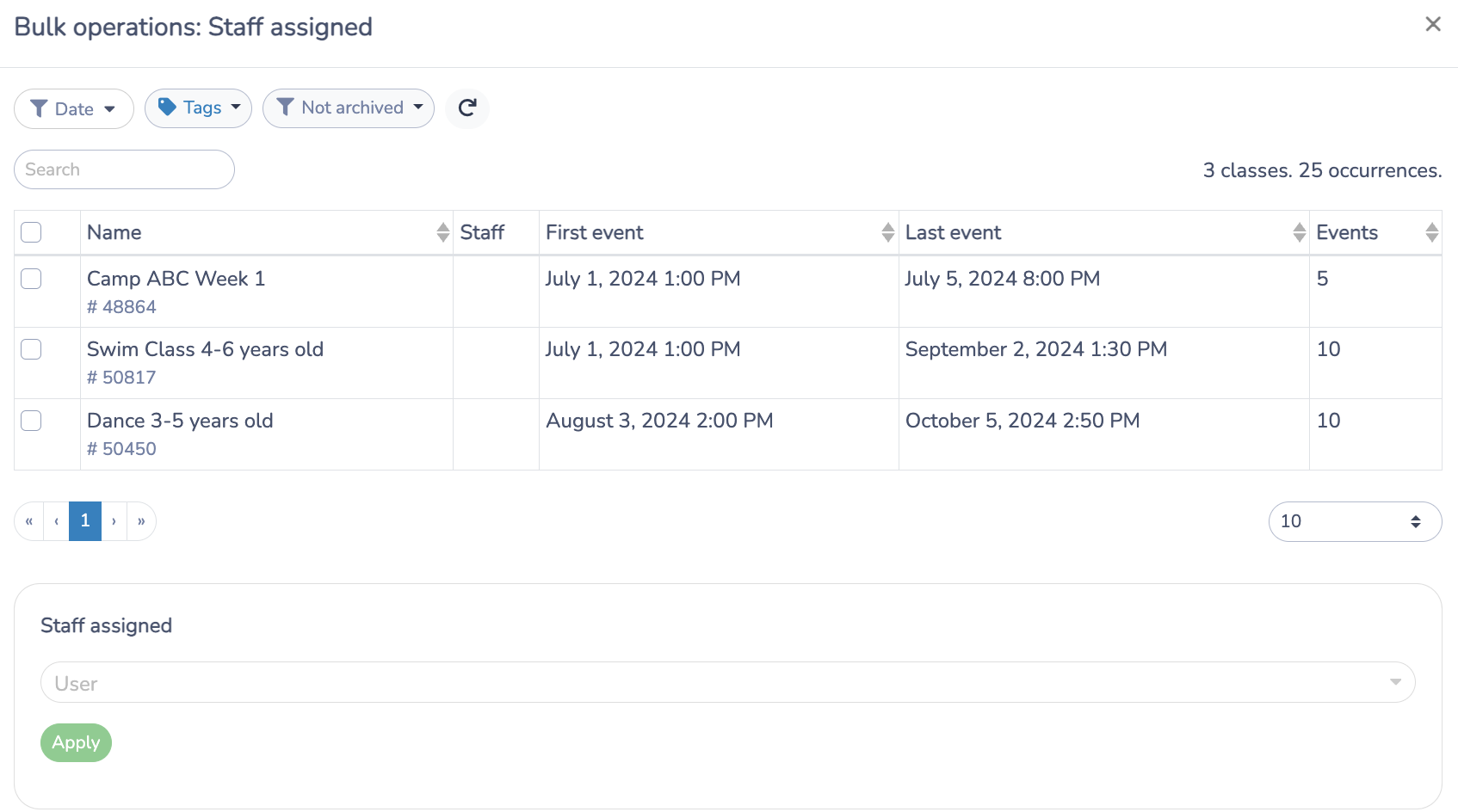Viewport: 1458px width, 812px height.
Task: Click last event July 5, 2024 8:00 PM
Action: (1003, 279)
